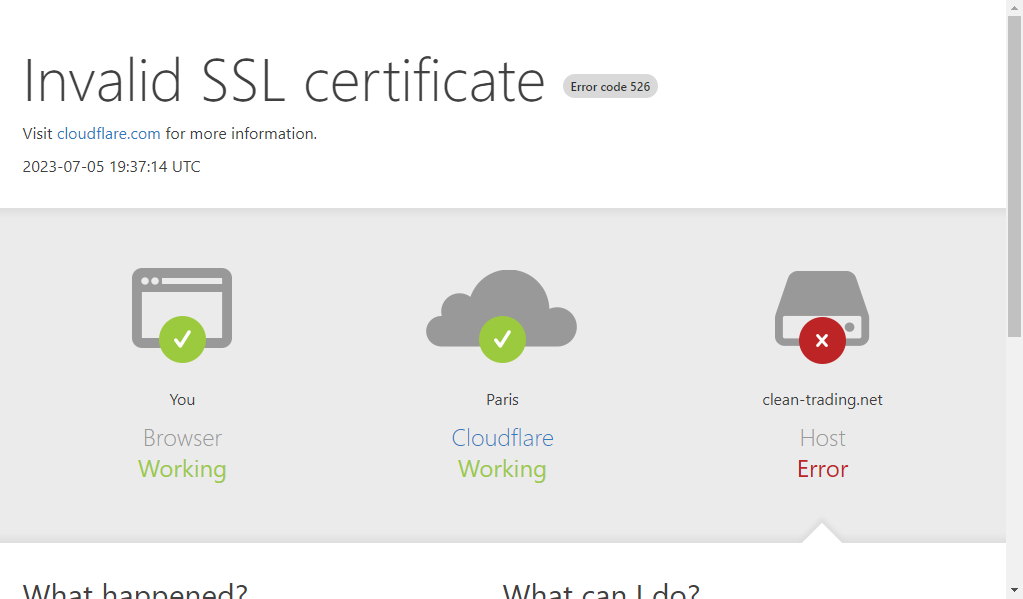Click the cloud icon above Paris
Image resolution: width=1023 pixels, height=599 pixels.
[x=502, y=316]
